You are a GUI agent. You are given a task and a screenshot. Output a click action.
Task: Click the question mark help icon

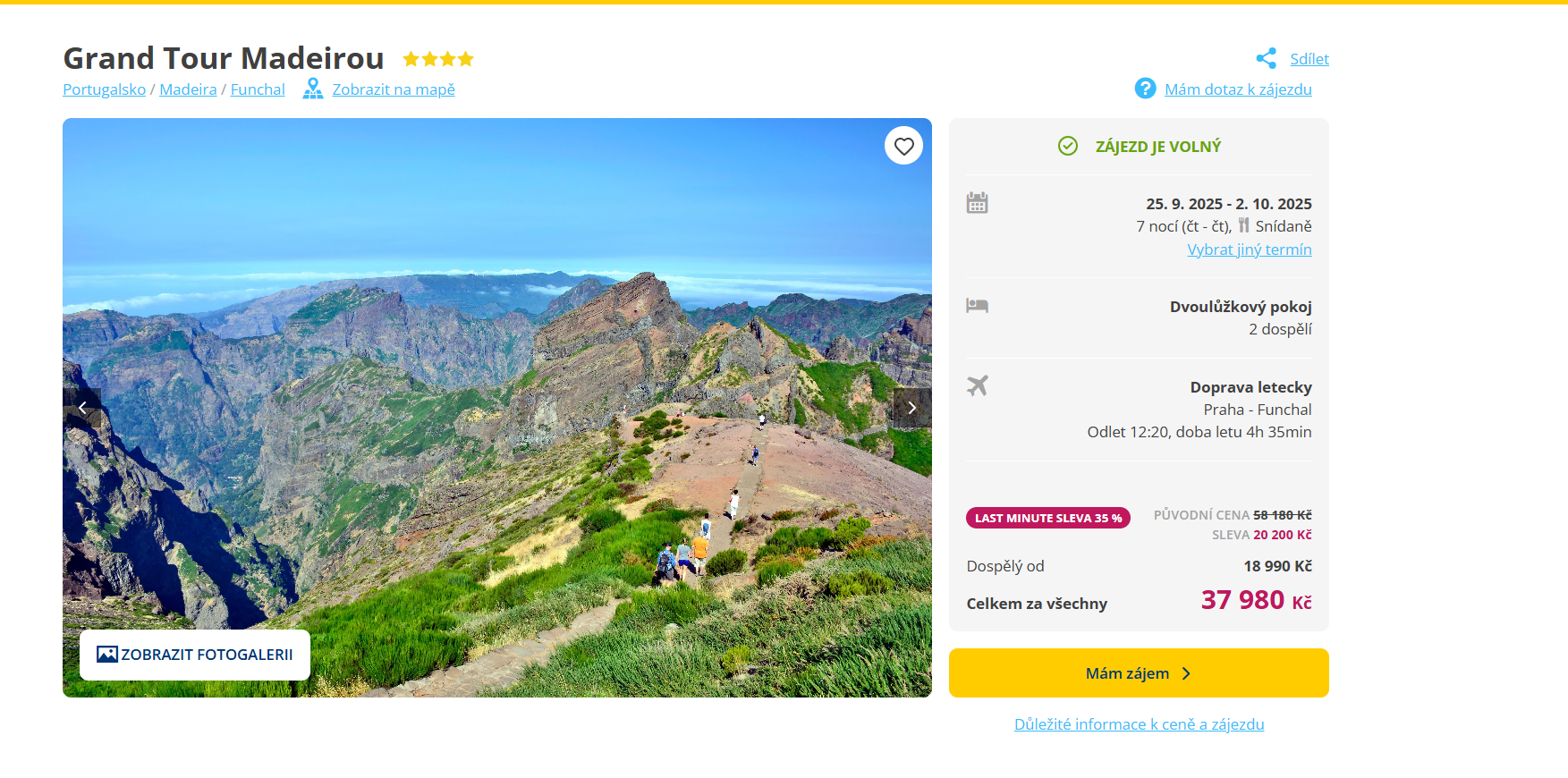pyautogui.click(x=1145, y=89)
